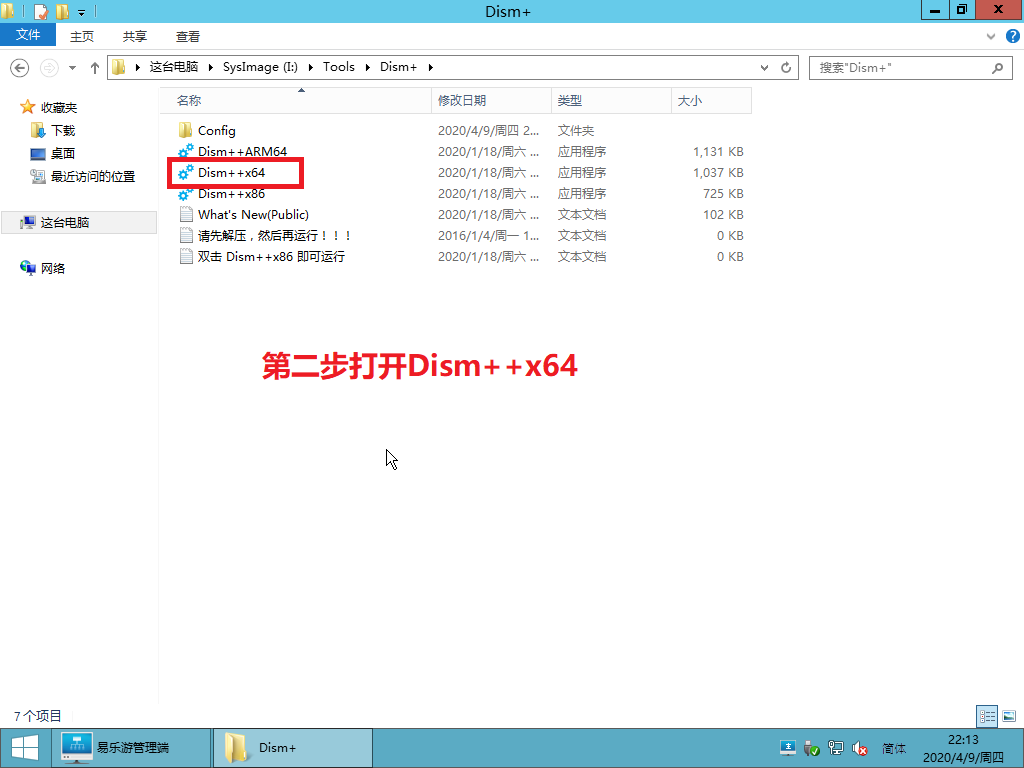
Task: Open the 文件 menu tab
Action: point(28,35)
